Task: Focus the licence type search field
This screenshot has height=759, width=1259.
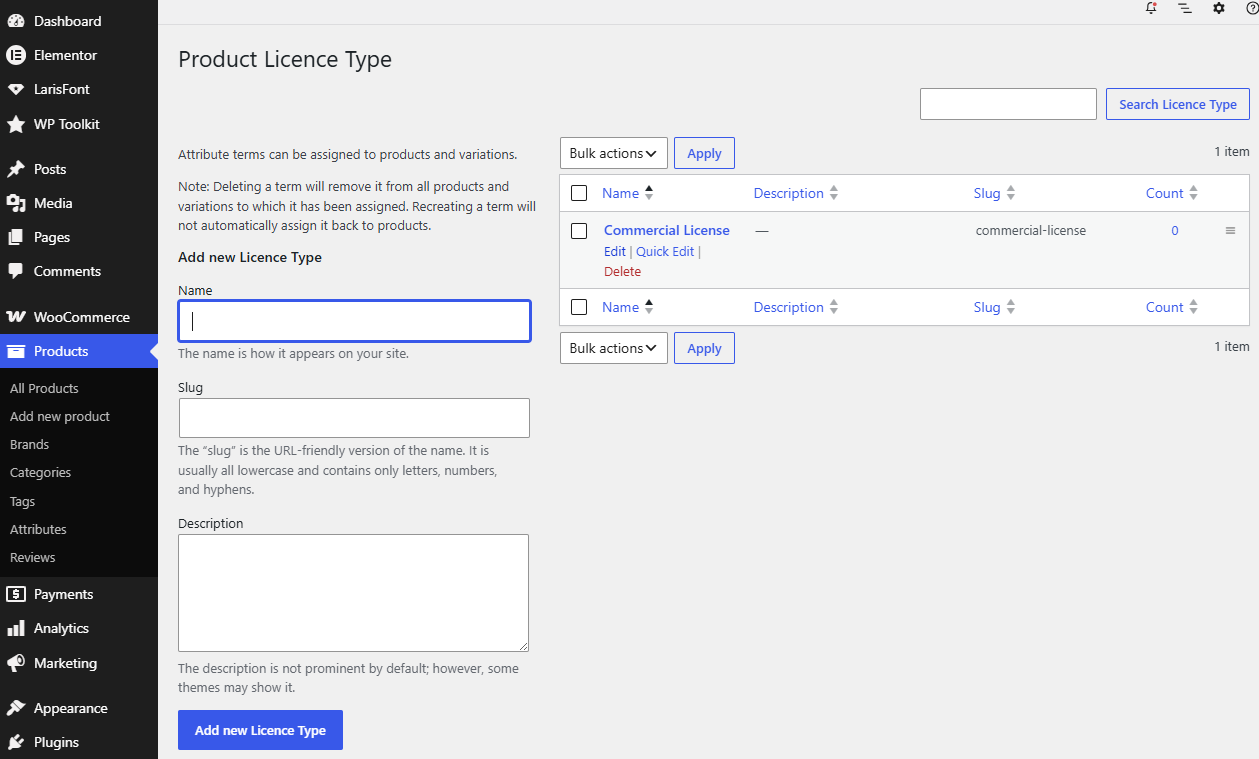Action: click(1008, 104)
